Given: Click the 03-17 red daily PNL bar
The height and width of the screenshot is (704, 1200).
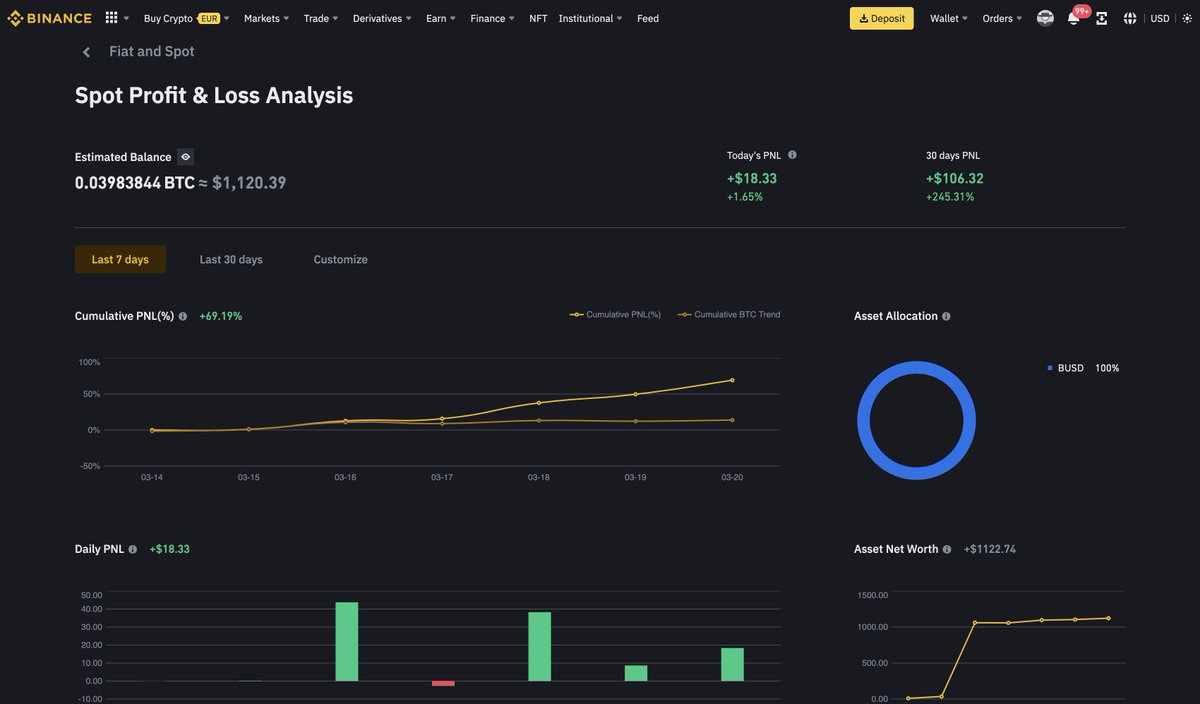Looking at the screenshot, I should [x=443, y=683].
